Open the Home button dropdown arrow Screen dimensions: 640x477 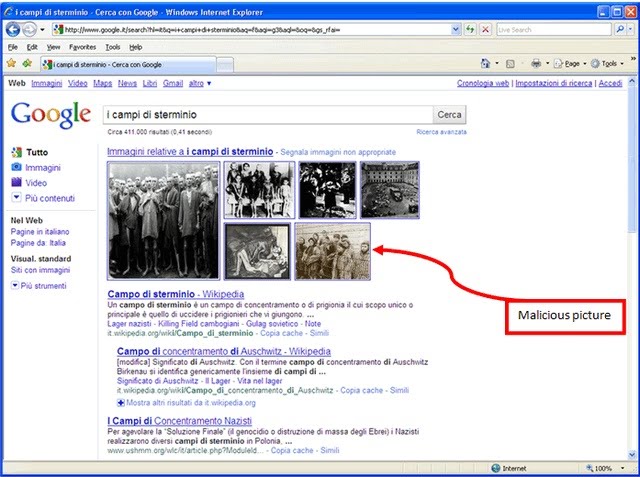coord(497,63)
